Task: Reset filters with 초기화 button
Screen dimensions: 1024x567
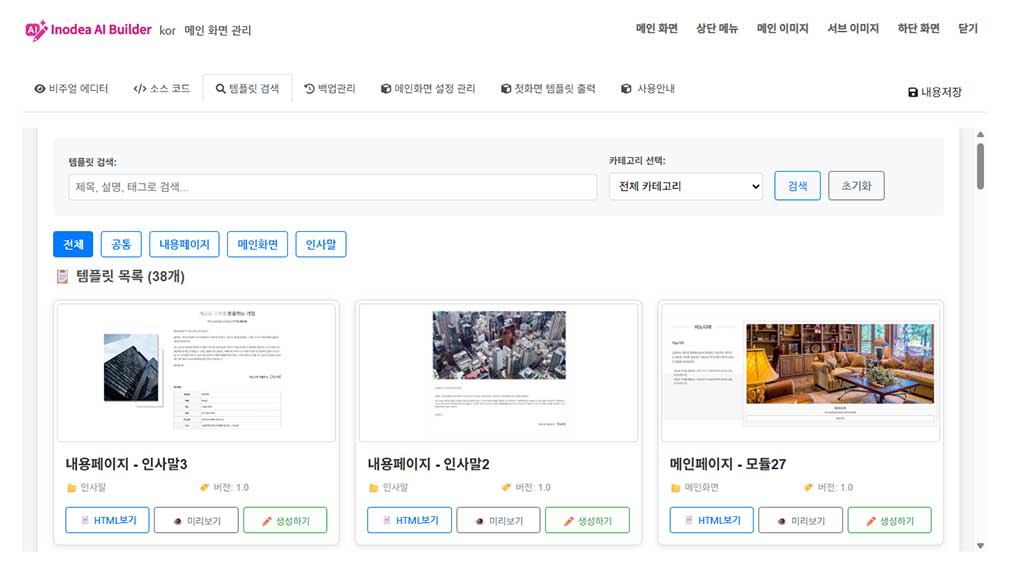Action: tap(856, 186)
